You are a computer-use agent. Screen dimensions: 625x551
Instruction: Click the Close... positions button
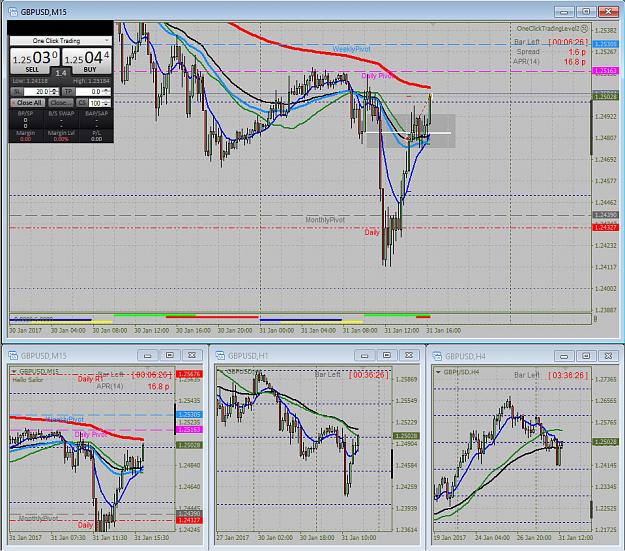click(x=61, y=103)
